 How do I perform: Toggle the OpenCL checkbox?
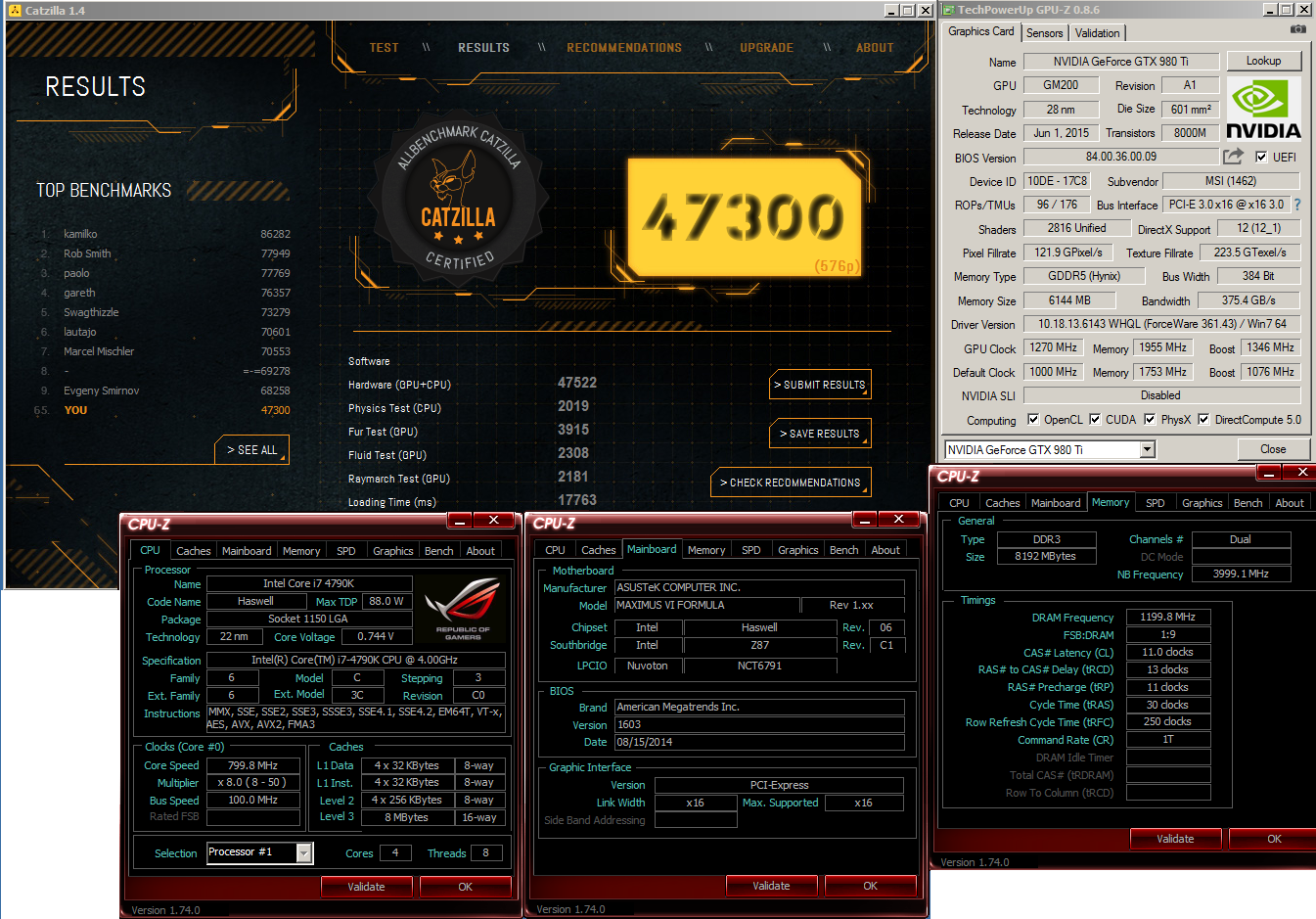[x=1033, y=419]
